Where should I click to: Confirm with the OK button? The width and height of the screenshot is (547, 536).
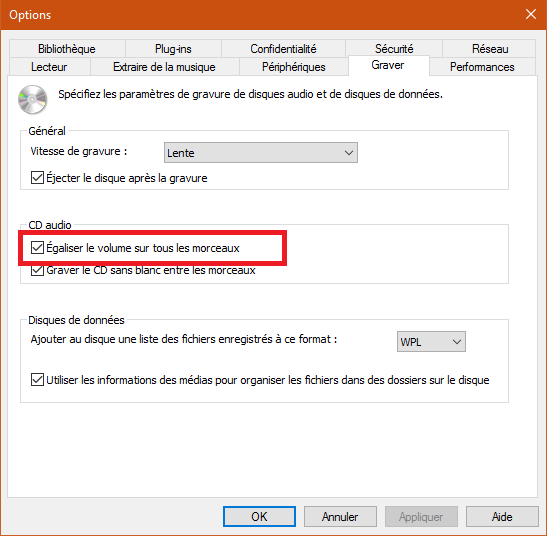(x=259, y=516)
